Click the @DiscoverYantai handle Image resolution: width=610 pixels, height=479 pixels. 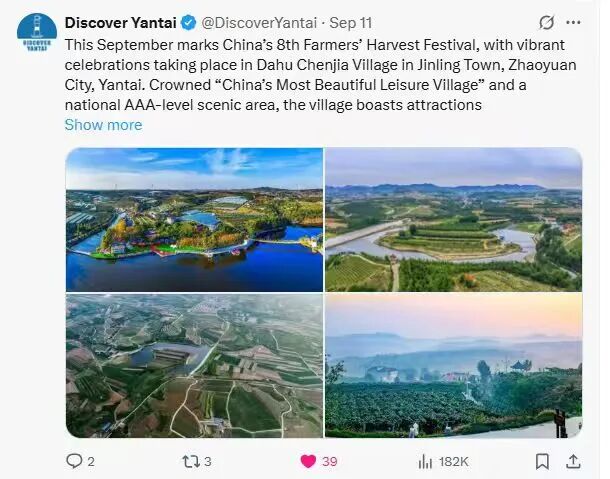(259, 23)
